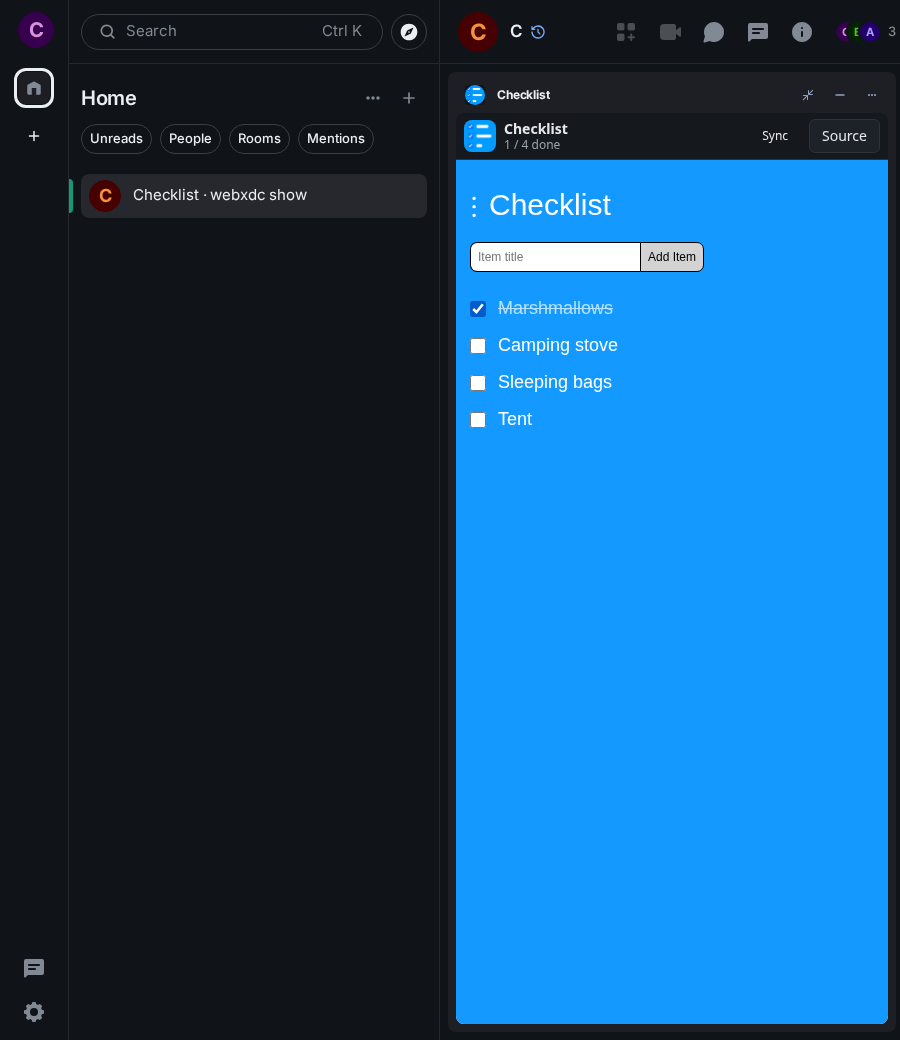900x1040 pixels.
Task: Click the Marshmallows item text
Action: (555, 308)
